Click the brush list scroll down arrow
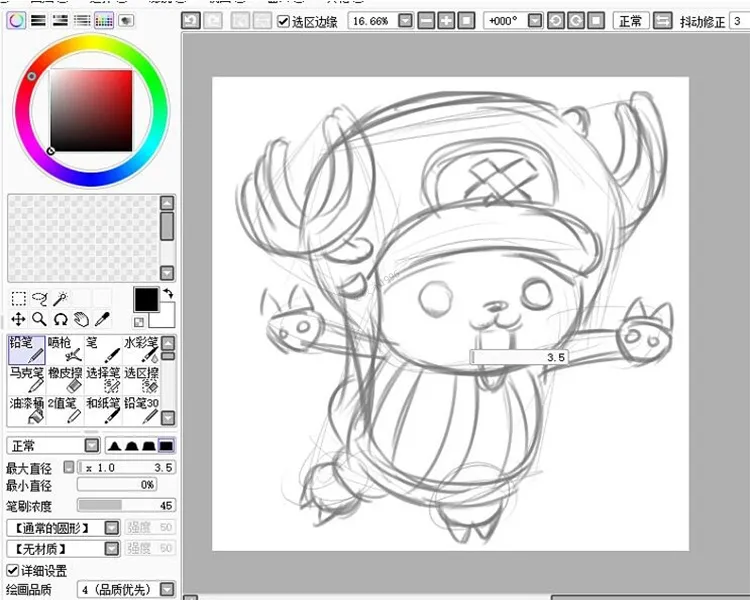This screenshot has height=600, width=750. point(168,418)
